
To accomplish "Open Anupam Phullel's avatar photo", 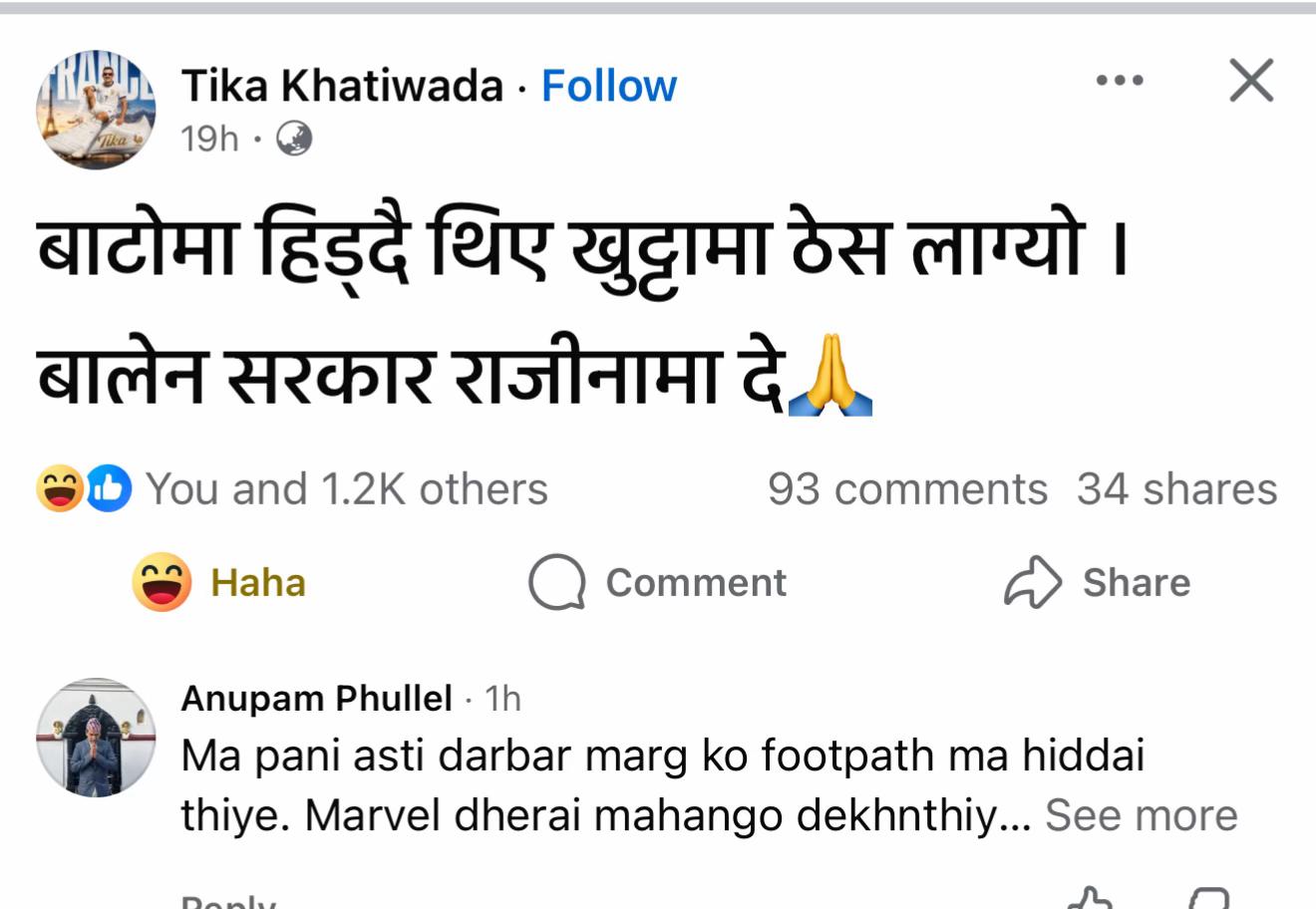I will point(97,739).
